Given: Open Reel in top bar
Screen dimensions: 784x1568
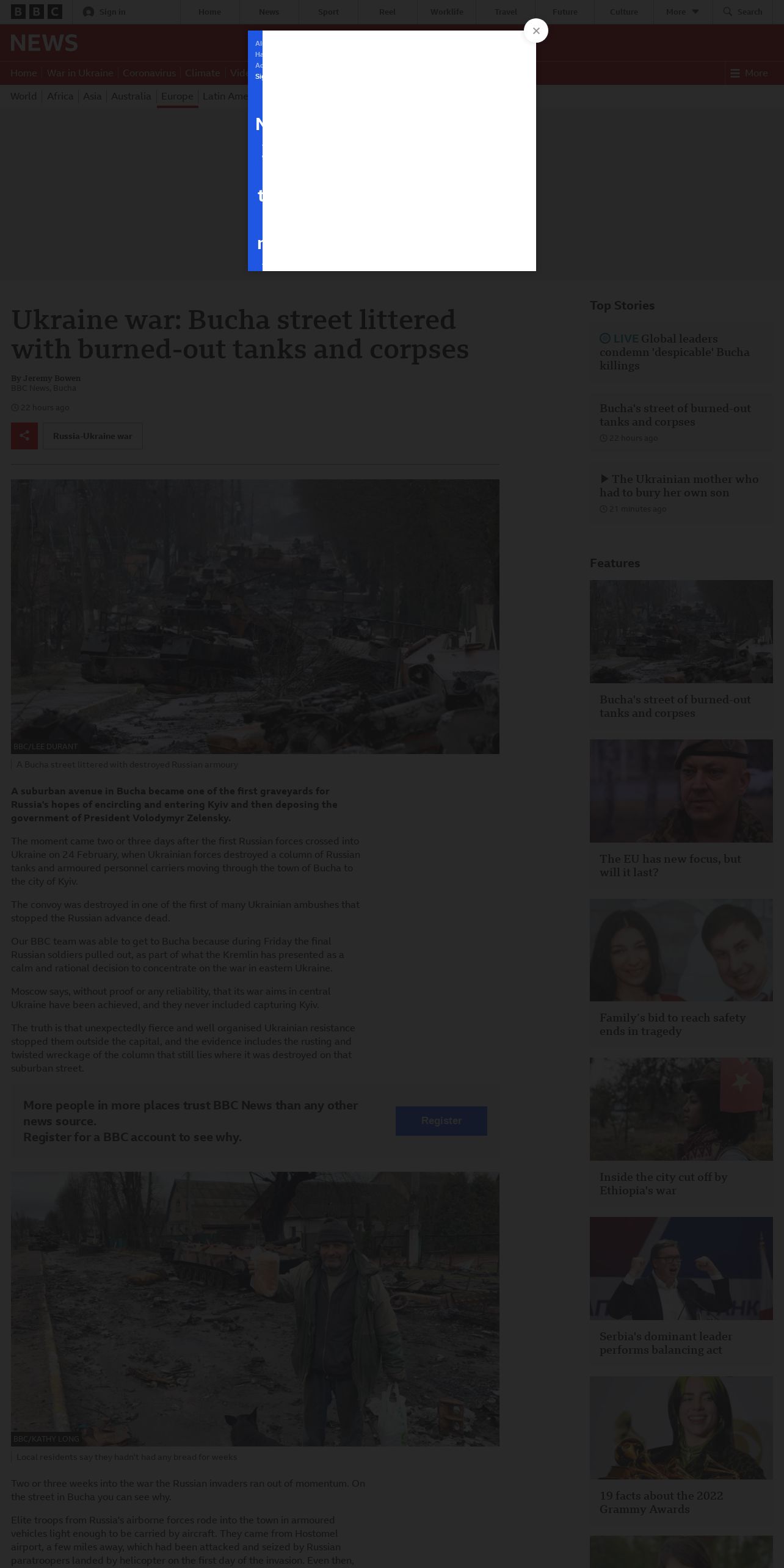Looking at the screenshot, I should 387,12.
